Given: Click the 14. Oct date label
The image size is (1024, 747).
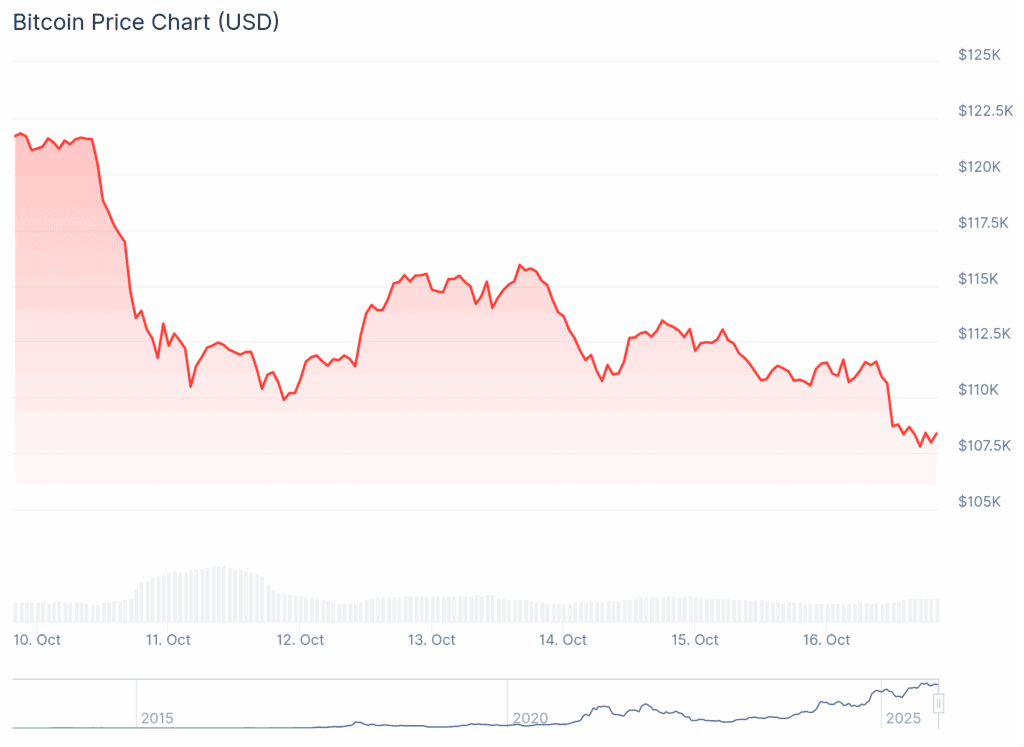Looking at the screenshot, I should tap(562, 640).
